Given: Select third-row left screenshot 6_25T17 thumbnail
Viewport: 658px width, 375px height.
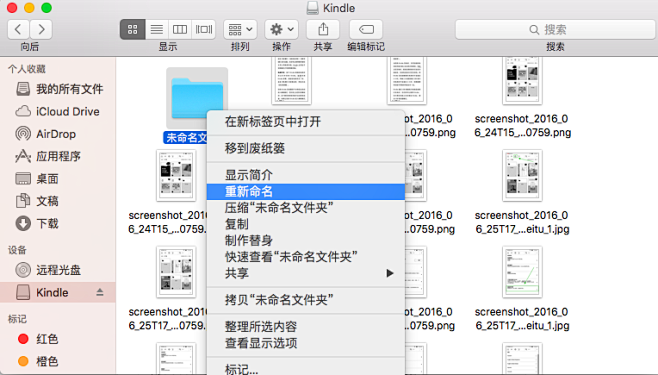Looking at the screenshot, I should [176, 272].
